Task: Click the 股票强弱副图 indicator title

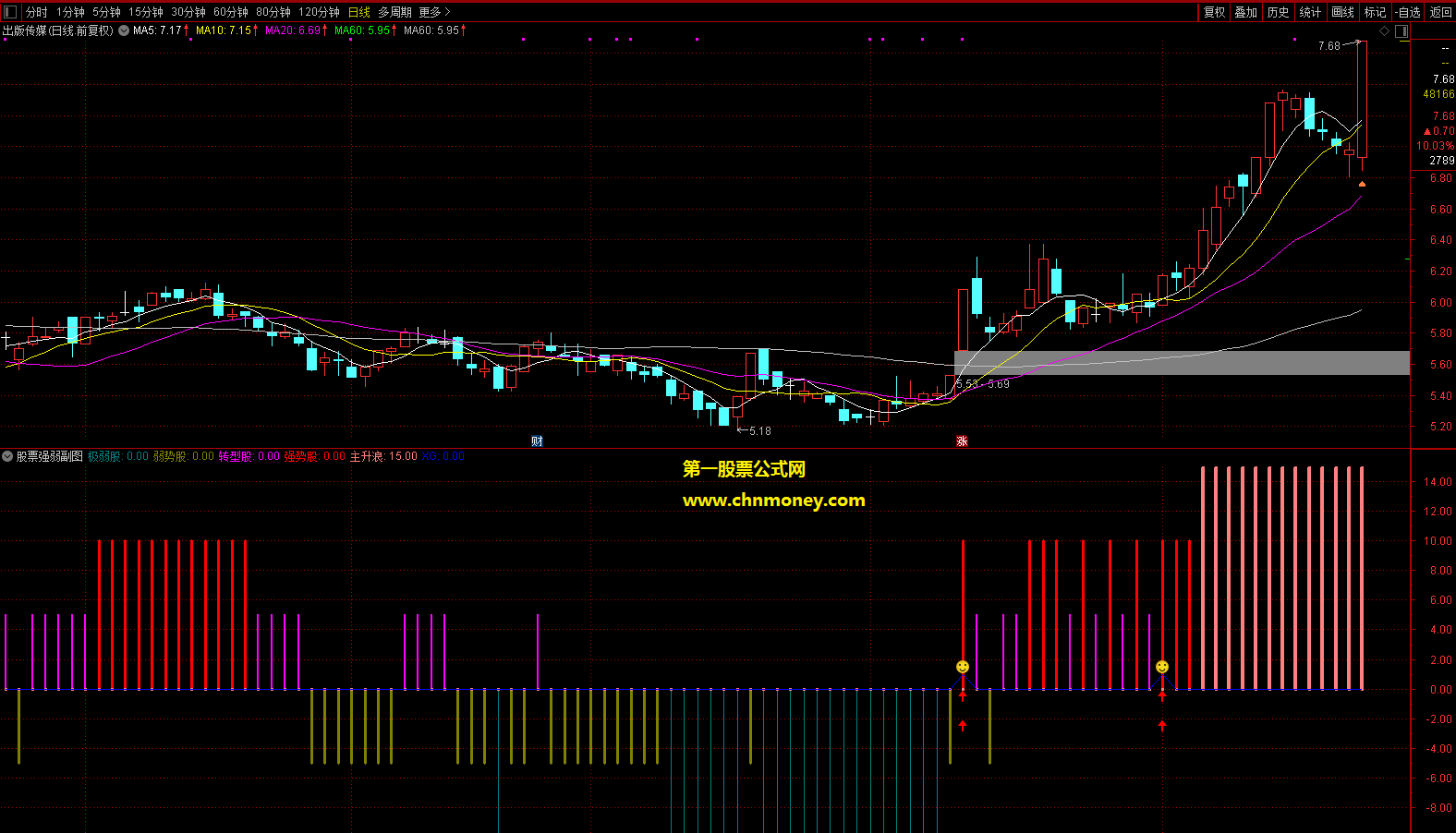Action: click(x=49, y=456)
